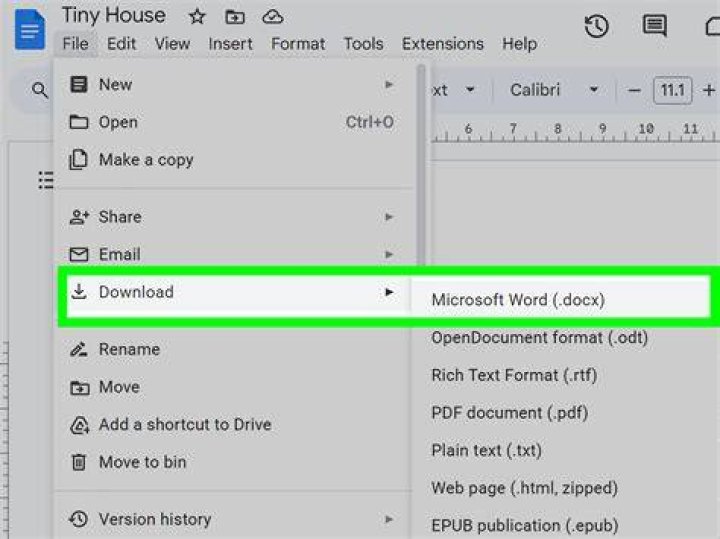
Task: Expand the Download submenu arrow
Action: [x=389, y=292]
